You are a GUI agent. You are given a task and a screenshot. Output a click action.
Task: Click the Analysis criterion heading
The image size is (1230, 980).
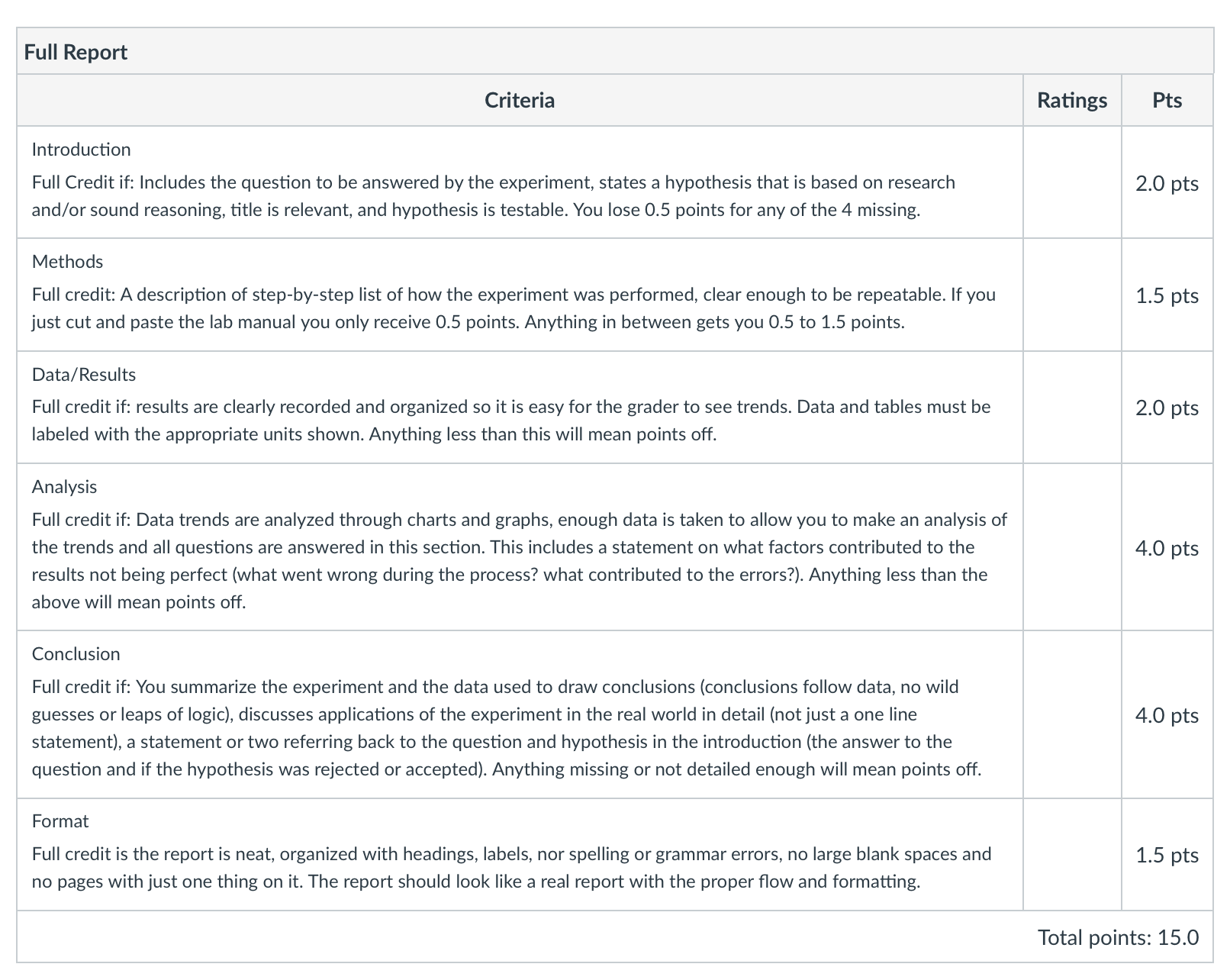click(x=64, y=487)
